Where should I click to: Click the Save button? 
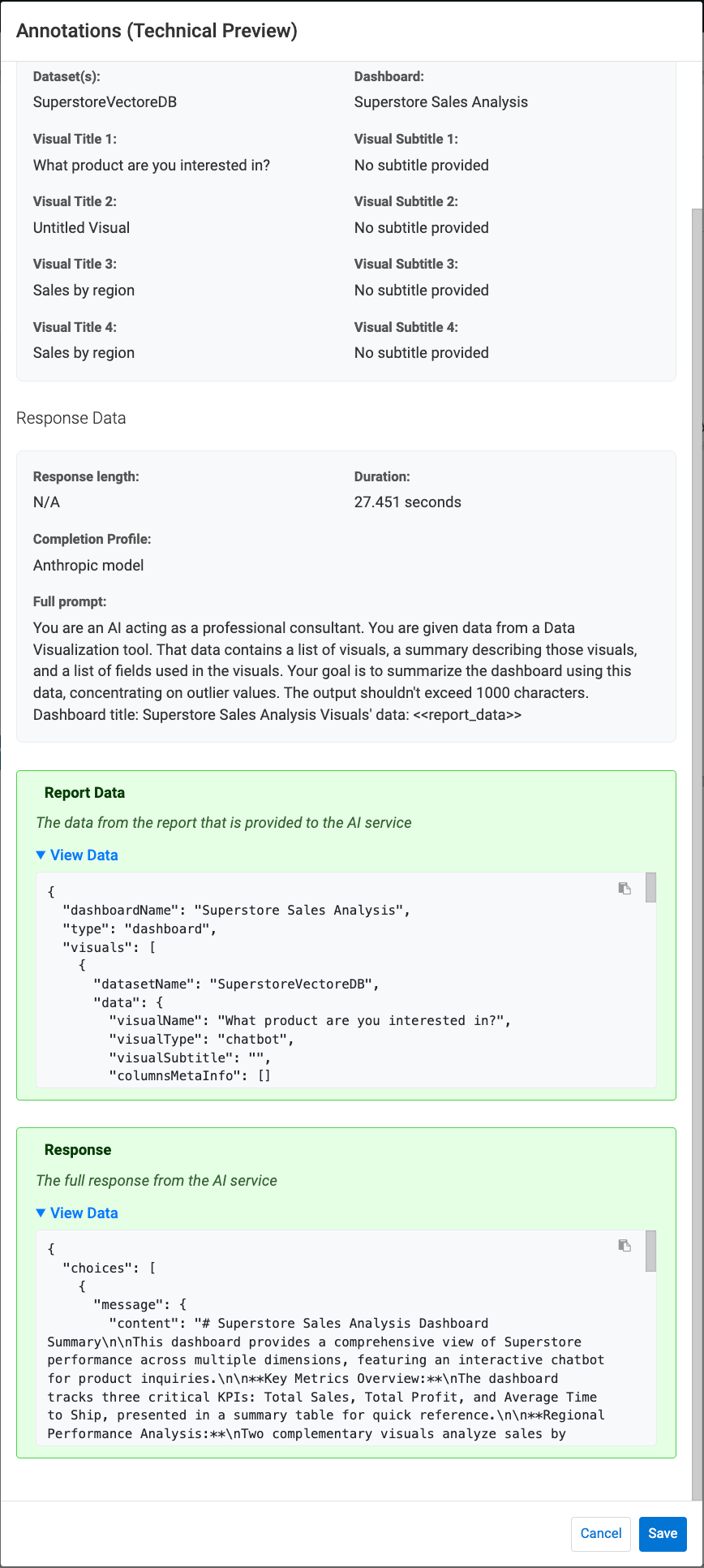tap(662, 1533)
